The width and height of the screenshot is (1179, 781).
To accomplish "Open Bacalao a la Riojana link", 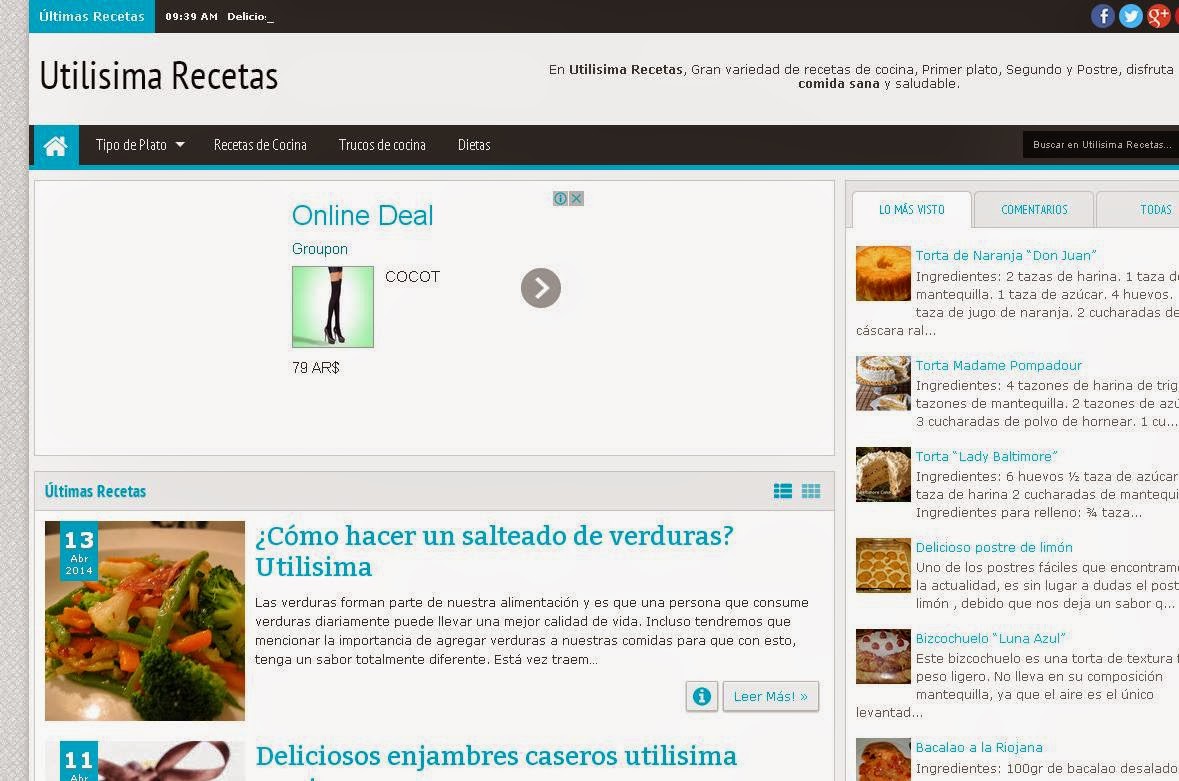I will pyautogui.click(x=979, y=747).
